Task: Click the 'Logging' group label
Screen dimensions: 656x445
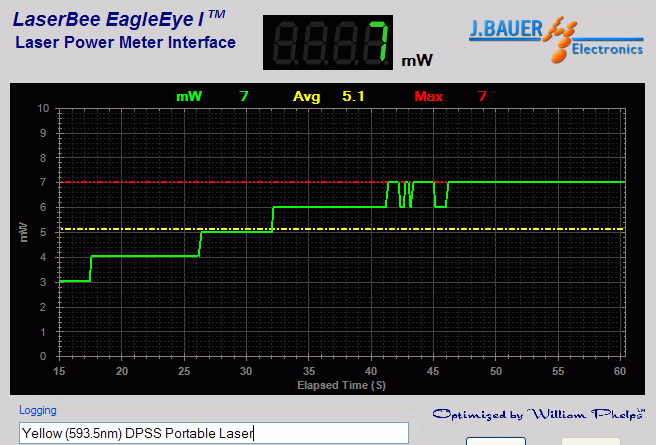Action: (38, 410)
